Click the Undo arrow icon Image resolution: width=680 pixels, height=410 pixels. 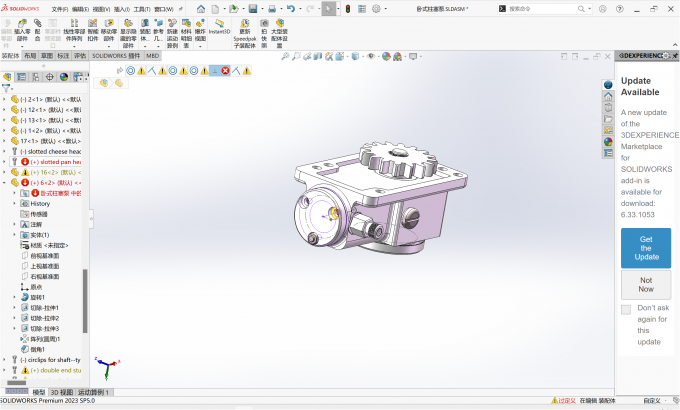pyautogui.click(x=291, y=9)
